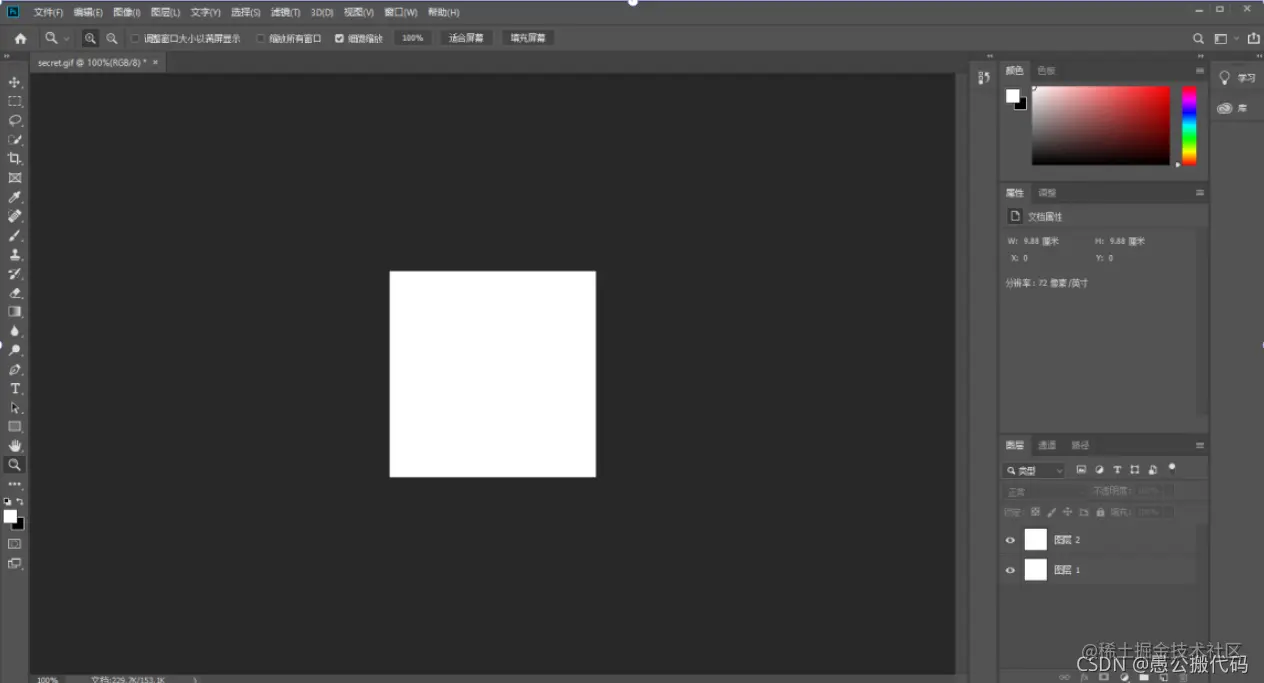Toggle lock all for layer
1264x683 pixels.
(1100, 512)
